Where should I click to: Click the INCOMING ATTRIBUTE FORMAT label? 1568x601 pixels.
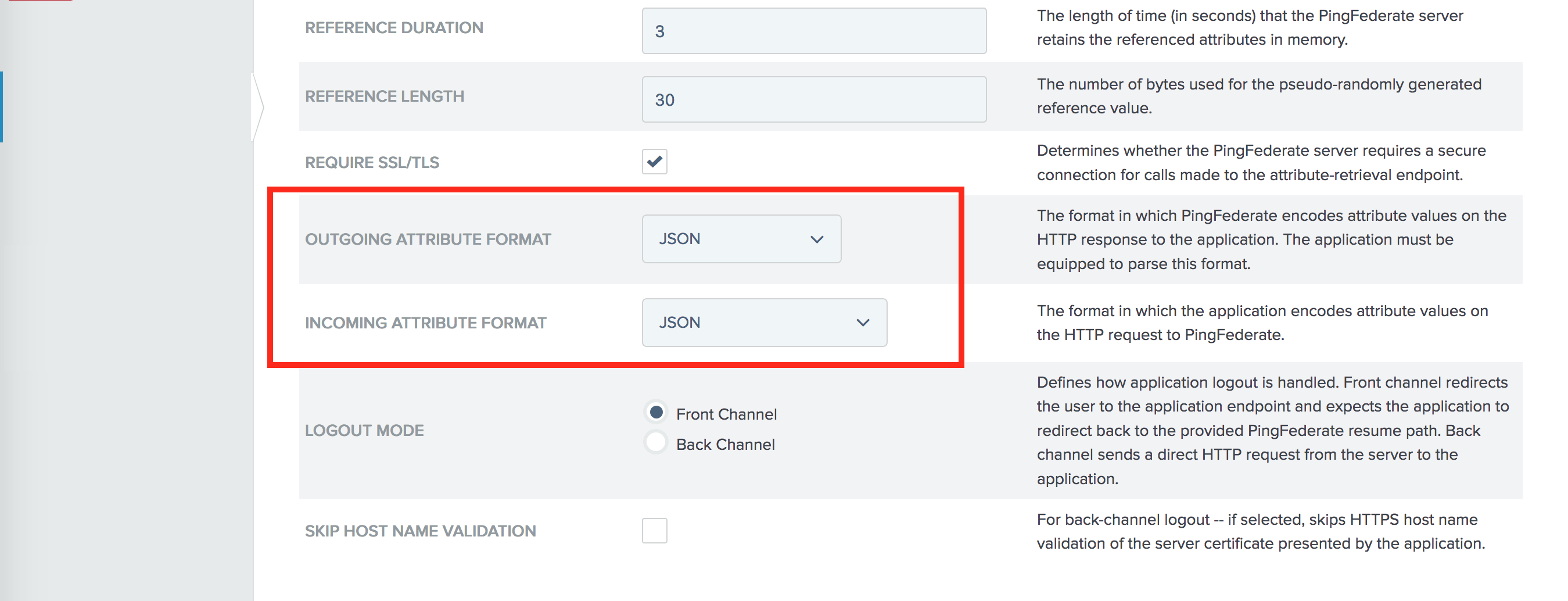[x=426, y=322]
